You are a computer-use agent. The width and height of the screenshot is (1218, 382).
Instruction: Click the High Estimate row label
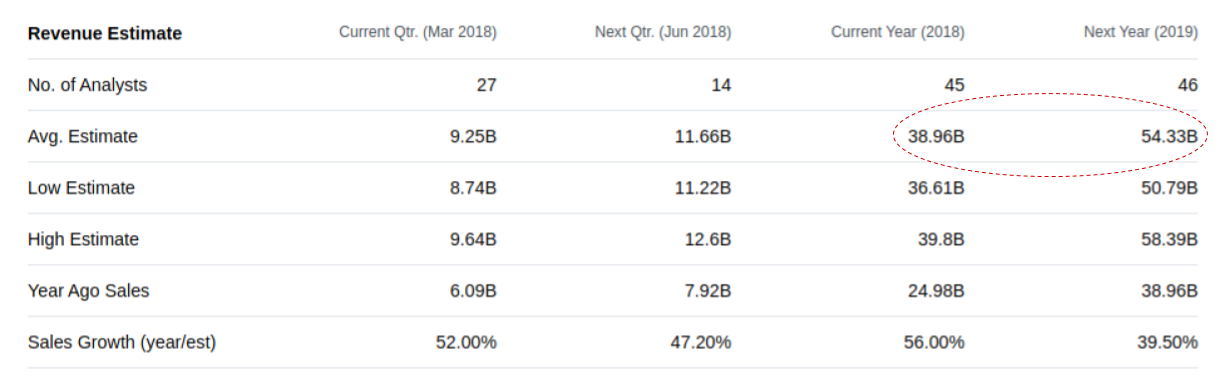pyautogui.click(x=84, y=240)
